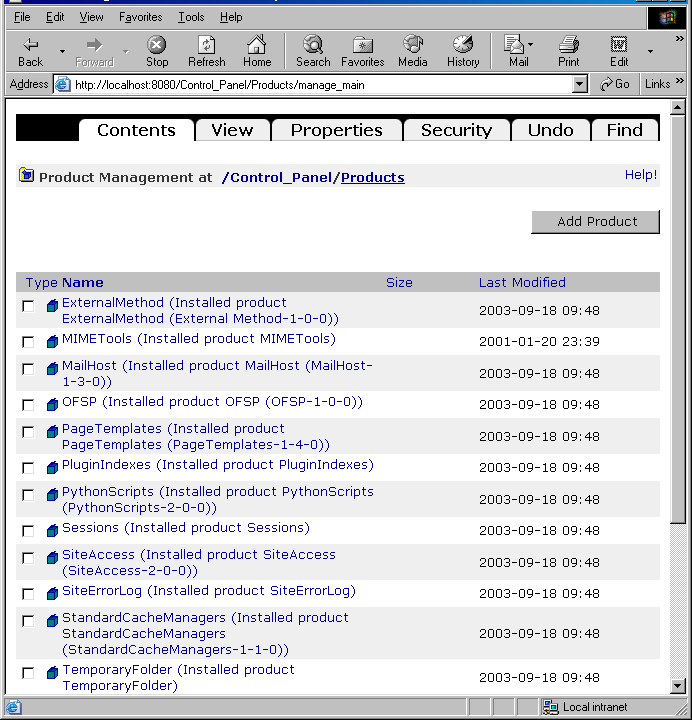Switch to the Undo tab

550,130
